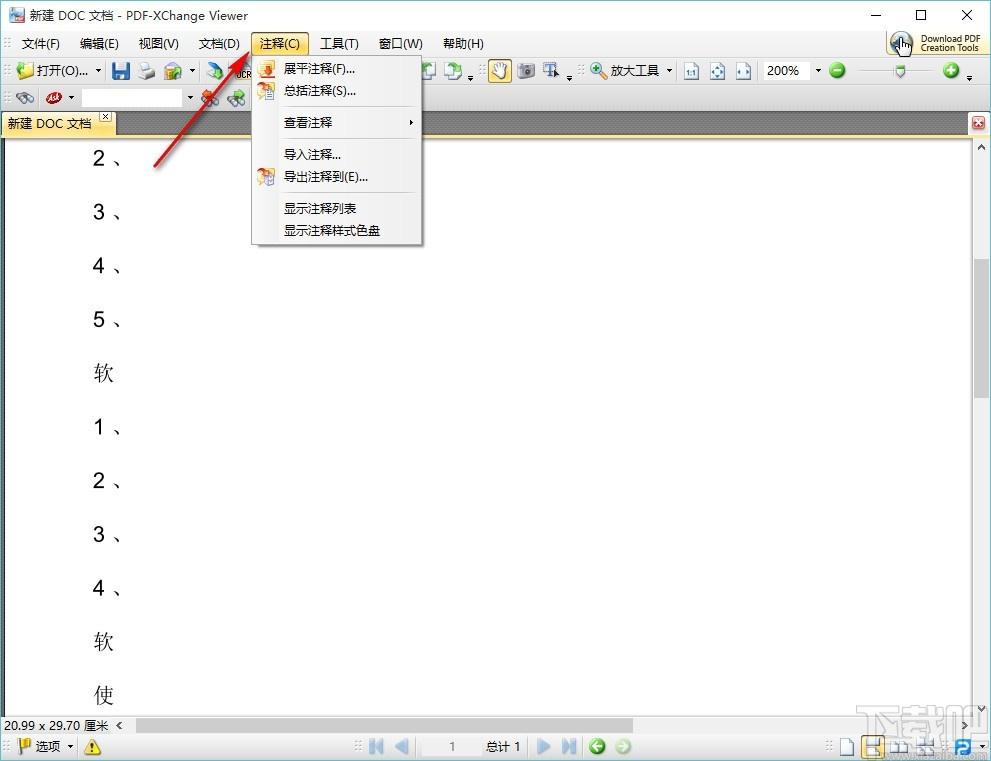Click the green minus zoom out button

[x=837, y=71]
